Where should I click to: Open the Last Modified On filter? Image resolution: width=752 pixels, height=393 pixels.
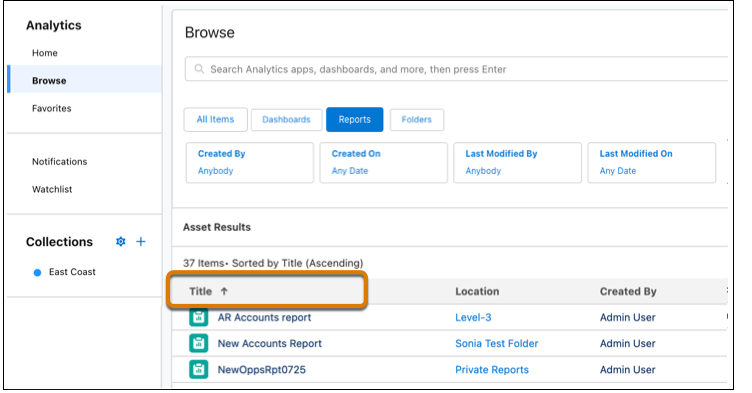coord(651,162)
